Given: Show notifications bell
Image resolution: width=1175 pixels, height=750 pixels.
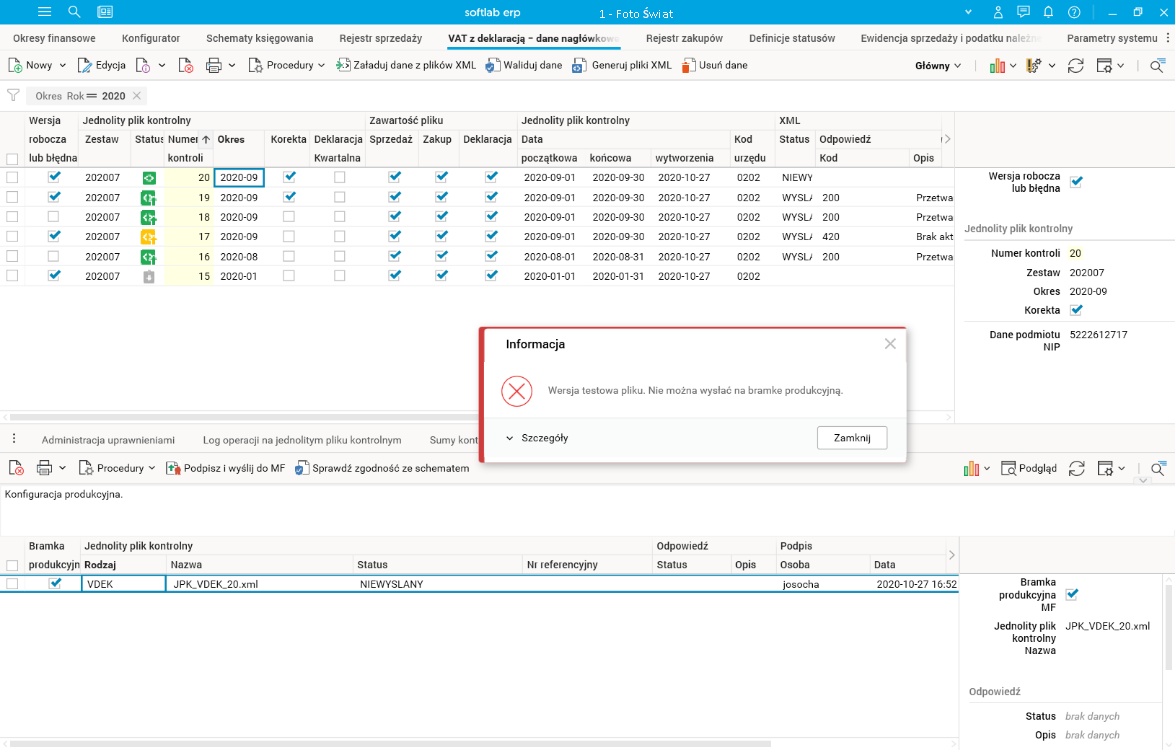Looking at the screenshot, I should click(x=1048, y=12).
